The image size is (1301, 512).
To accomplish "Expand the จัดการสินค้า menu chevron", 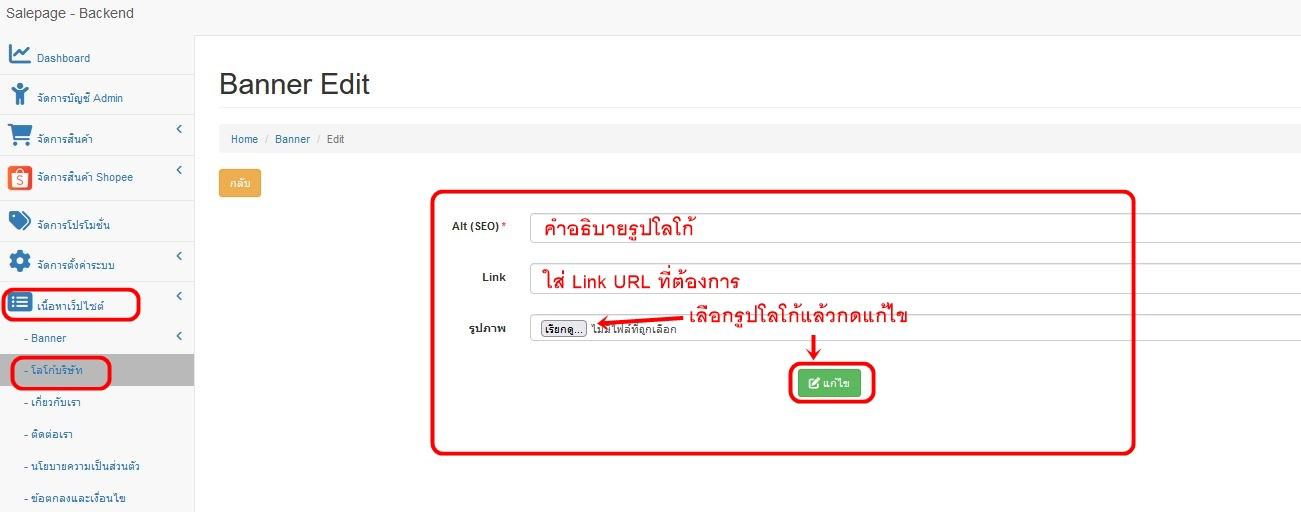I will coord(179,129).
